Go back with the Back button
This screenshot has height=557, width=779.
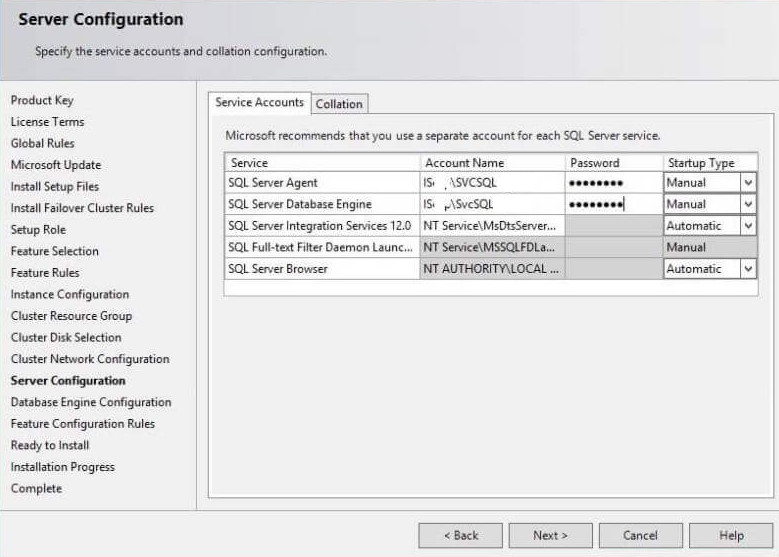coord(460,535)
